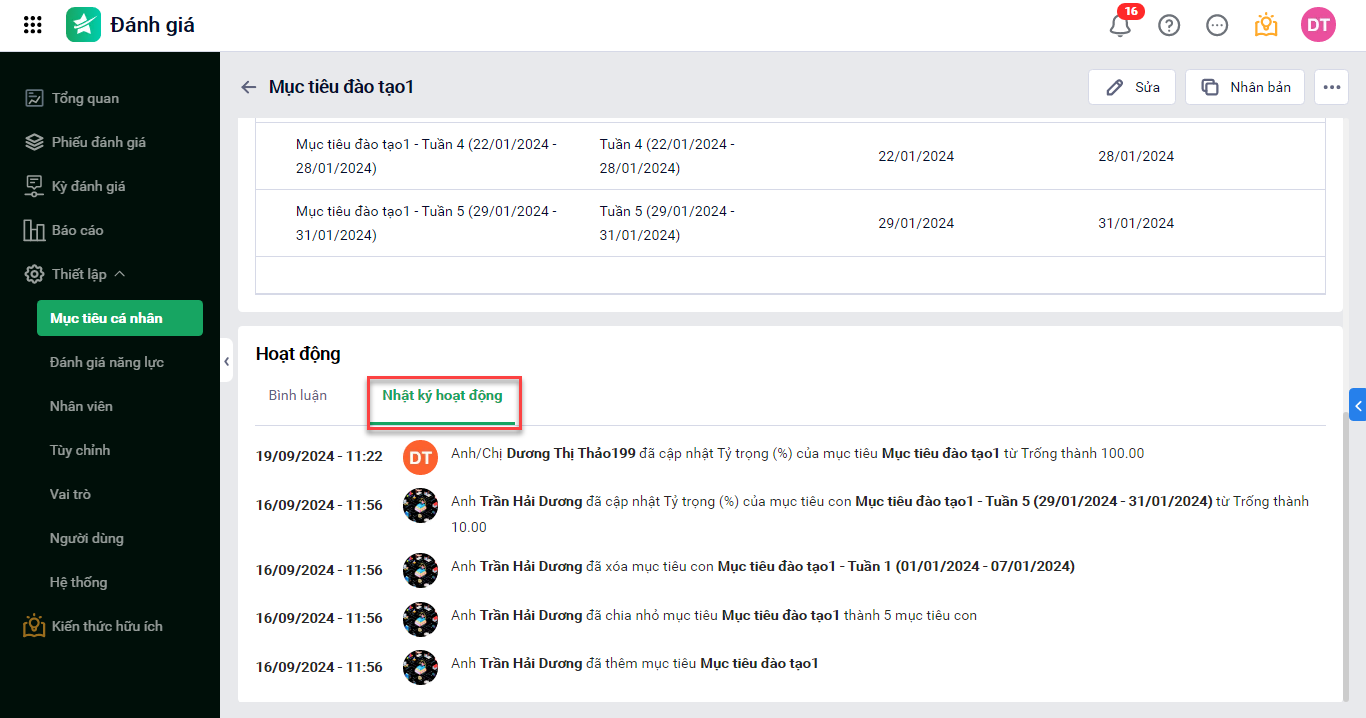Click the Kiến thức hữu ích lightbulb icon
This screenshot has height=718, width=1366.
click(34, 626)
